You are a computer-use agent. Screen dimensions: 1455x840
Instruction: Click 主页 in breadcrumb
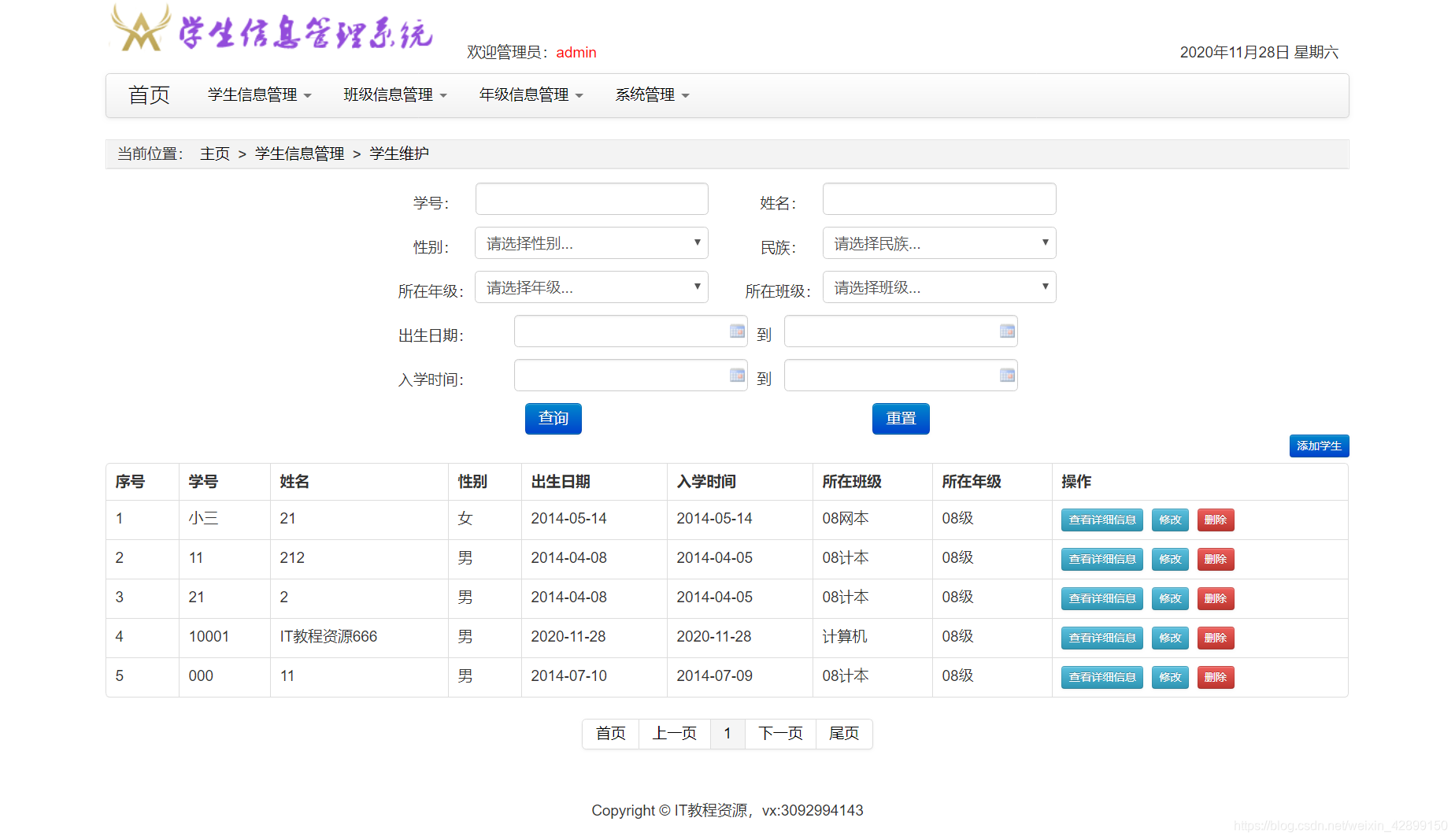(x=215, y=154)
